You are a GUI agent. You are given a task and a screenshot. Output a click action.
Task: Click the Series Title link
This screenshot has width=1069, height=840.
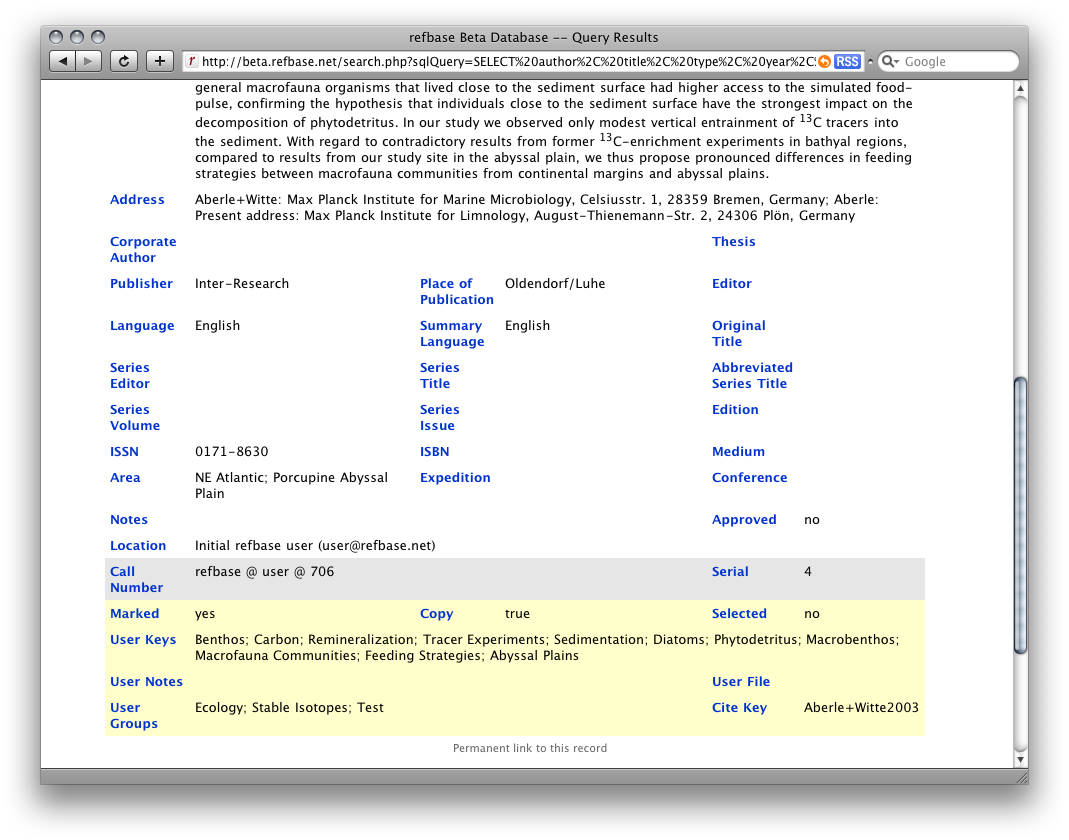(440, 376)
